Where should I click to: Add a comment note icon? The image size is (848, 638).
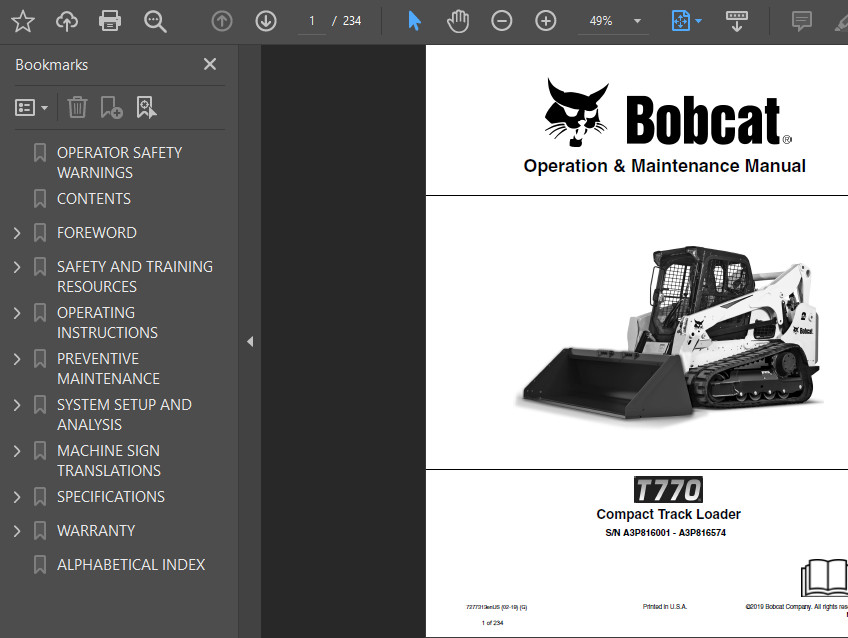click(801, 21)
